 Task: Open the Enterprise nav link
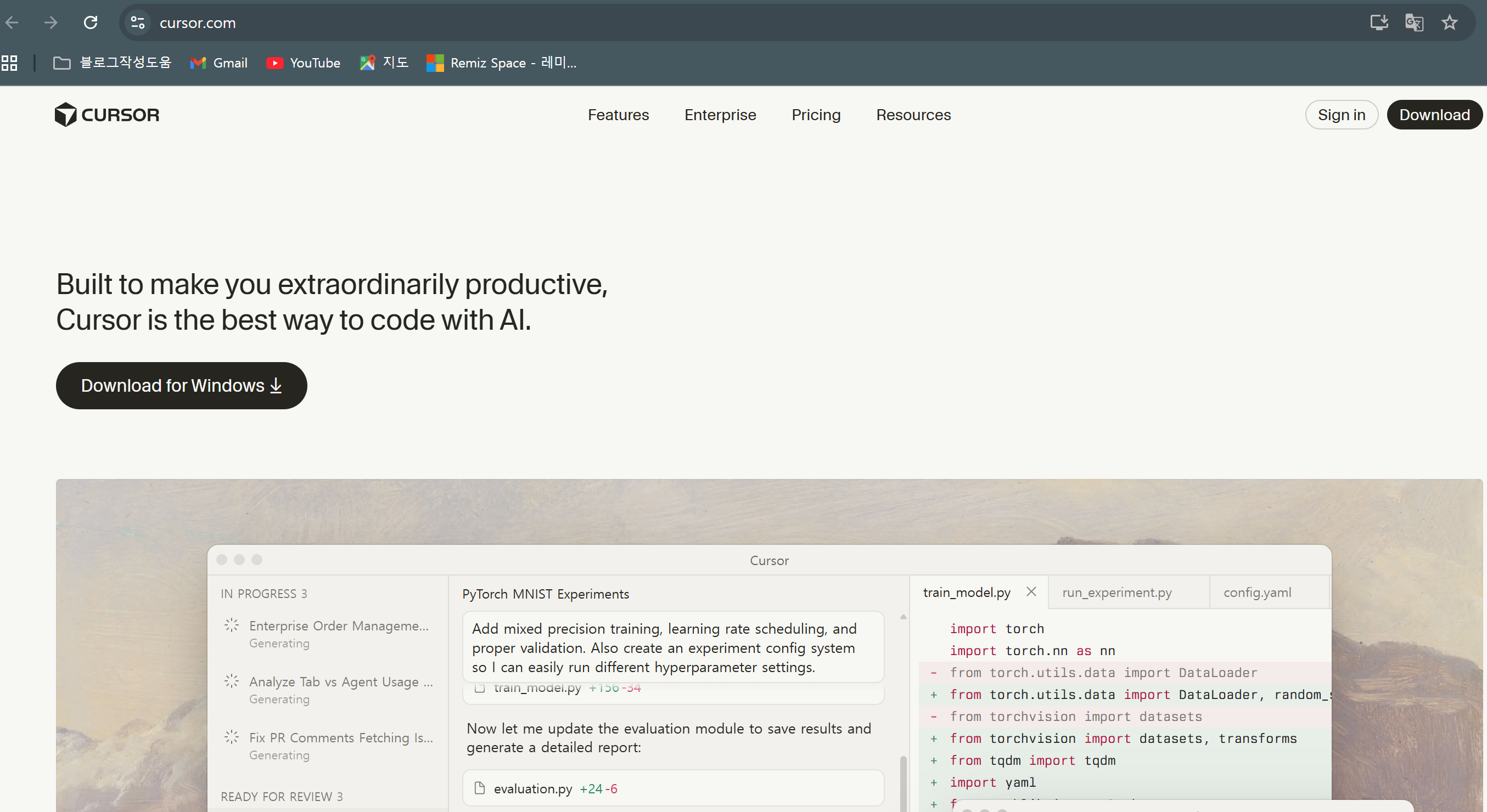tap(720, 114)
